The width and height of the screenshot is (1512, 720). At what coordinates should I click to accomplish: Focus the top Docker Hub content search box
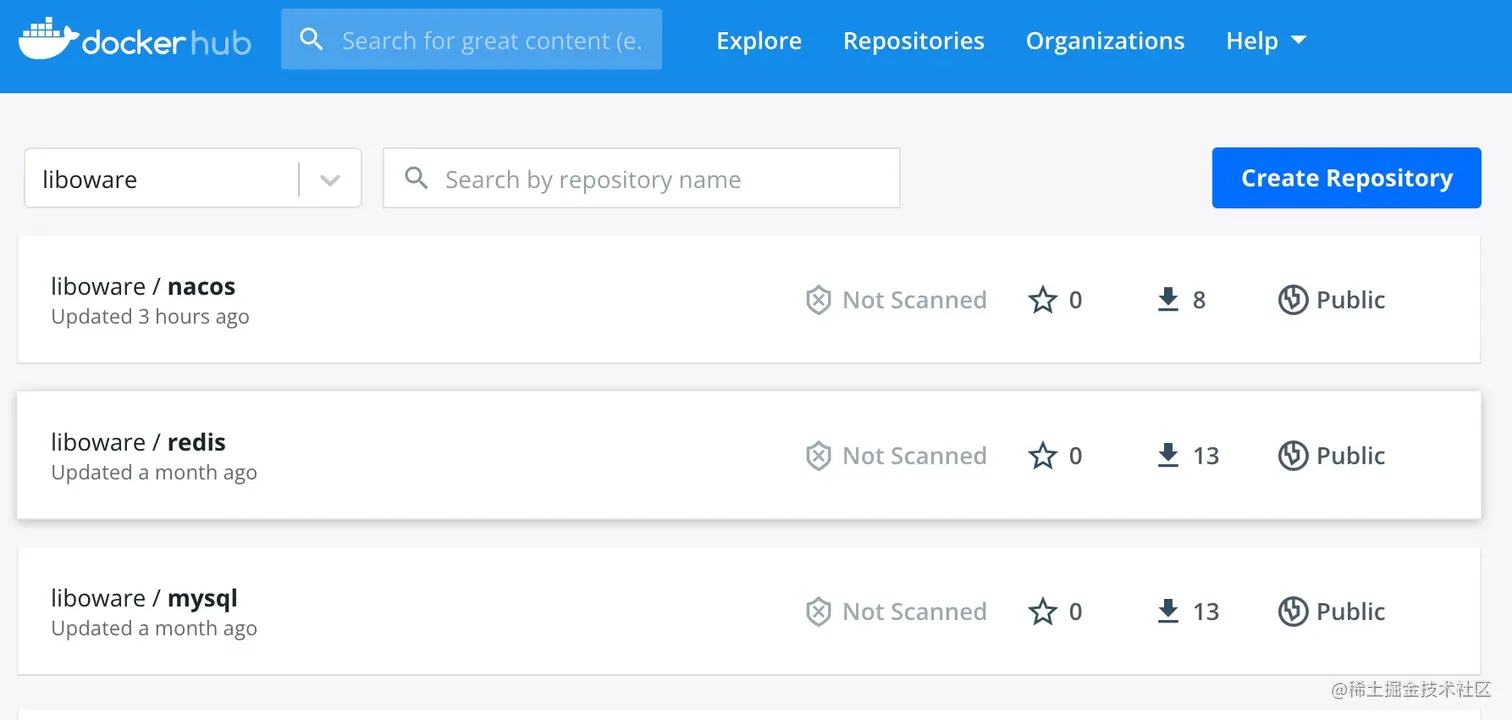(x=492, y=41)
